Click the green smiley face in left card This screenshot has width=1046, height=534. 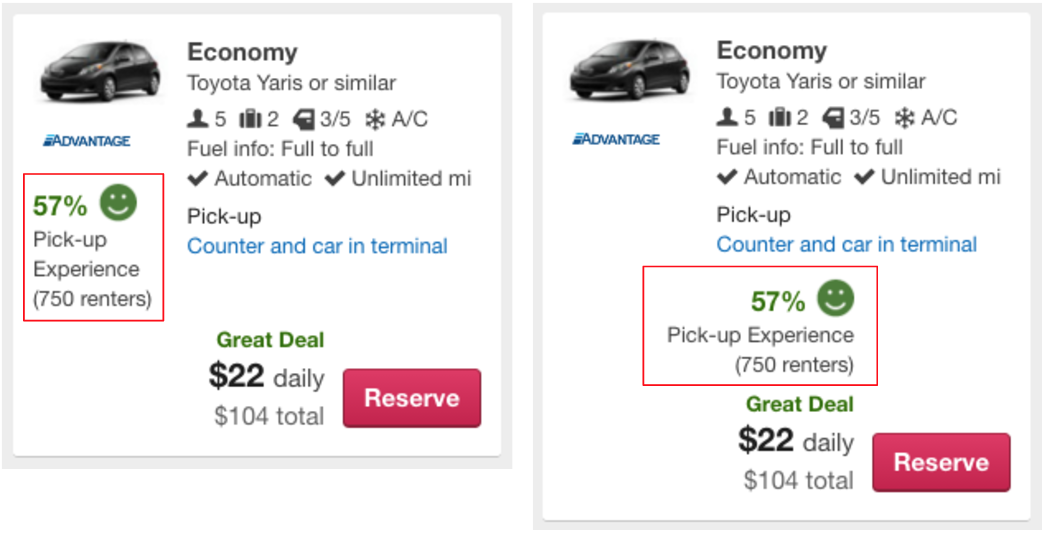[x=119, y=203]
